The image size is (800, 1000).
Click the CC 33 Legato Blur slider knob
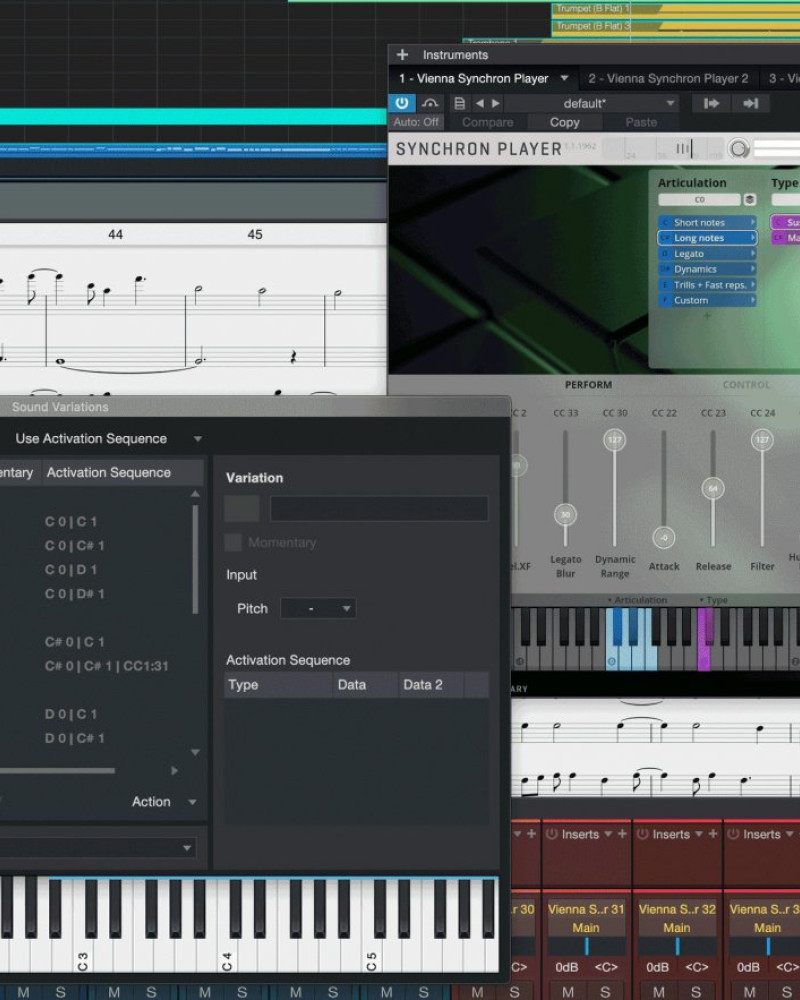coord(565,515)
